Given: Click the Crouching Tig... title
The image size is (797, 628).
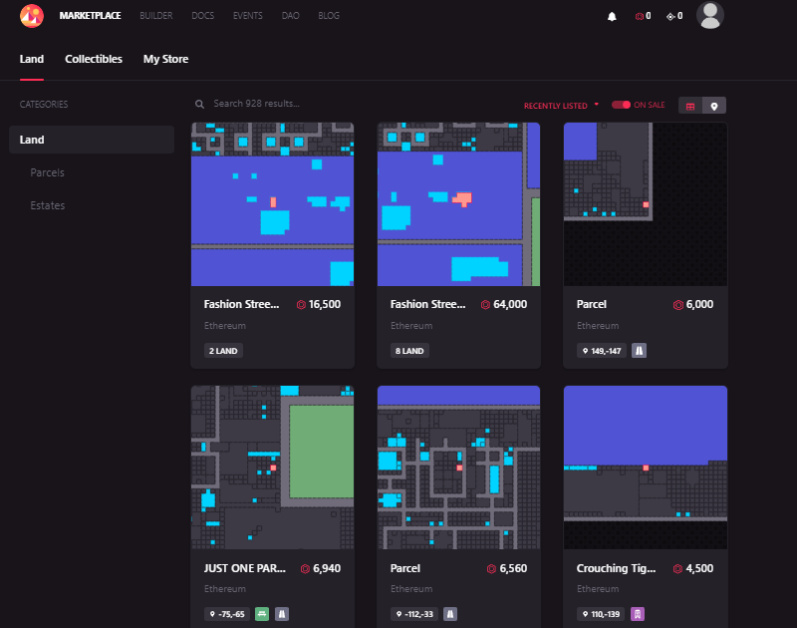Looking at the screenshot, I should (616, 569).
